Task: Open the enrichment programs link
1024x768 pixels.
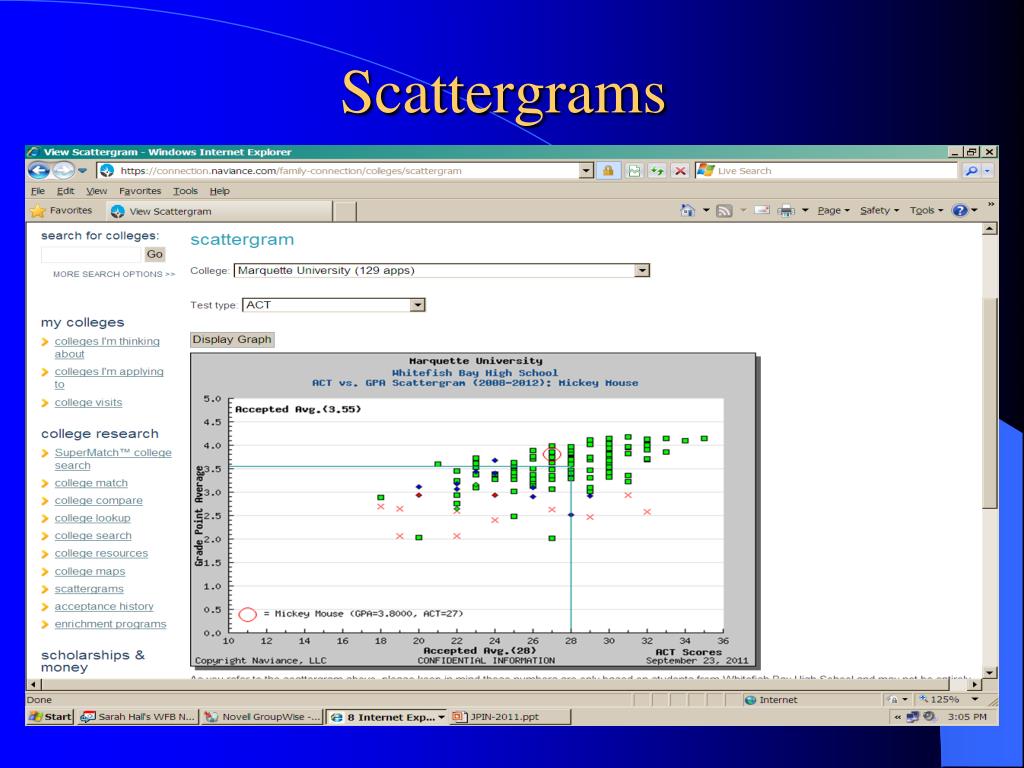Action: (x=110, y=624)
